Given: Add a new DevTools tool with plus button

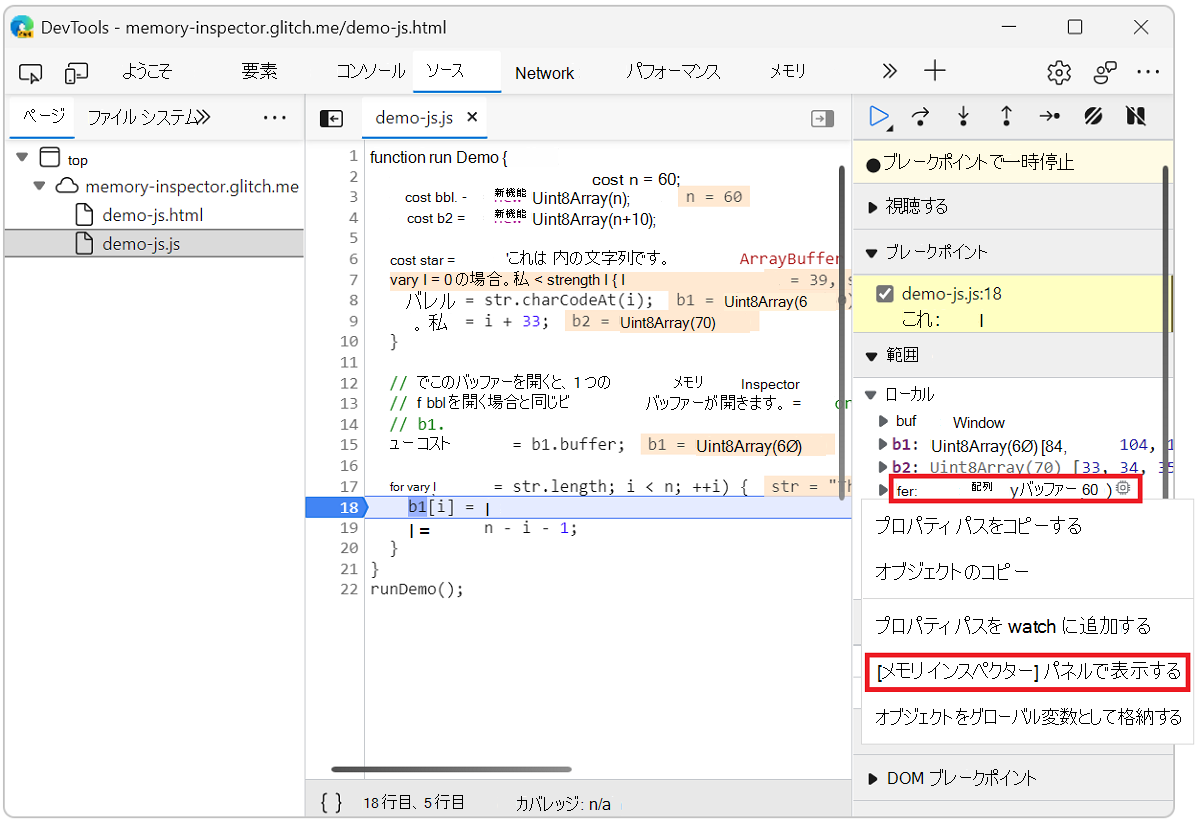Looking at the screenshot, I should [x=934, y=71].
